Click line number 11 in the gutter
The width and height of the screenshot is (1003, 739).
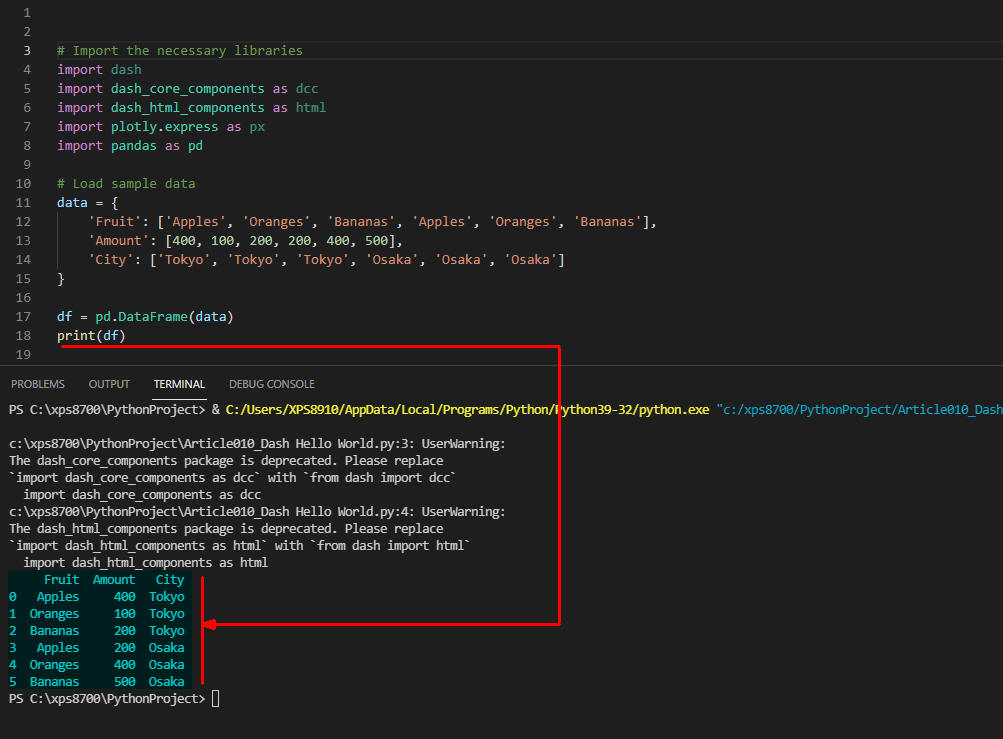(23, 203)
